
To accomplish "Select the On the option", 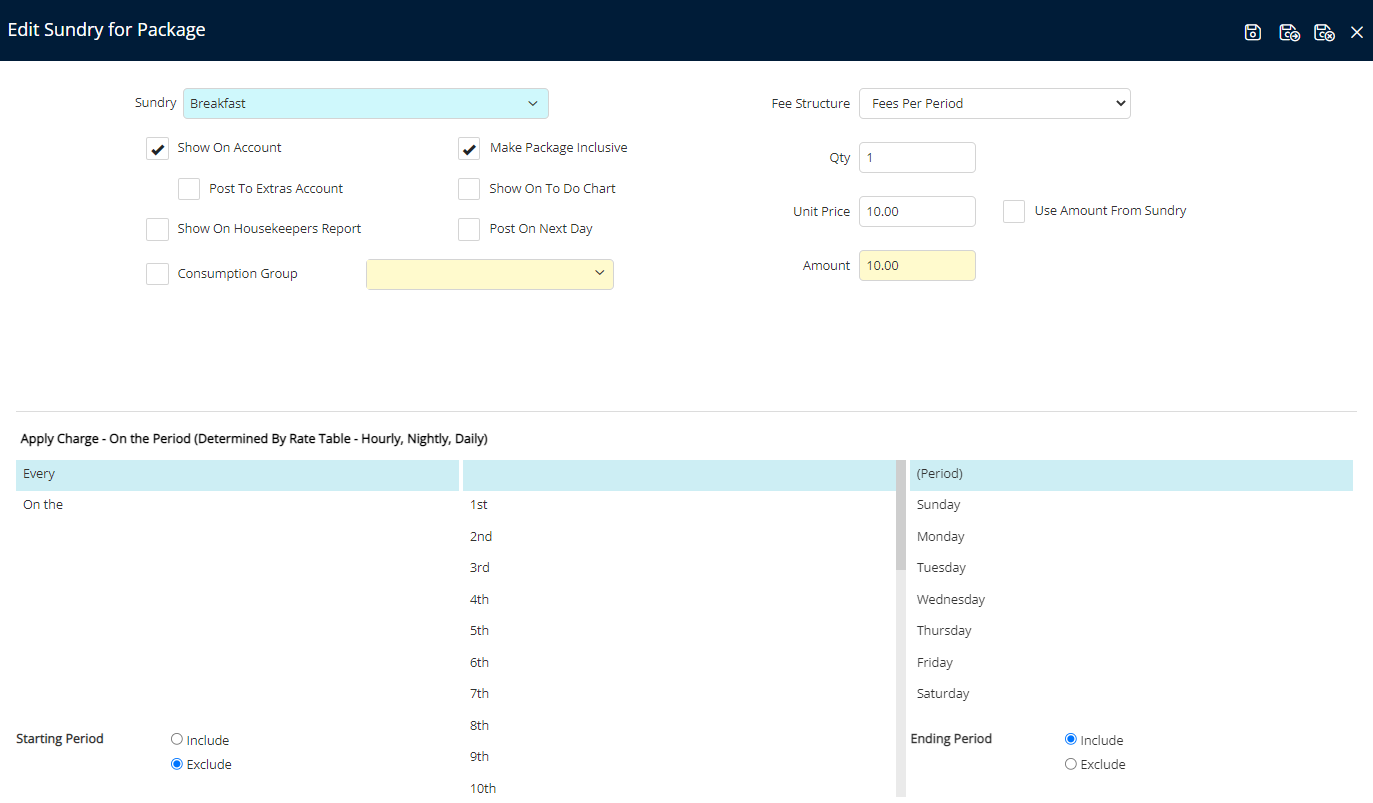I will [x=237, y=505].
